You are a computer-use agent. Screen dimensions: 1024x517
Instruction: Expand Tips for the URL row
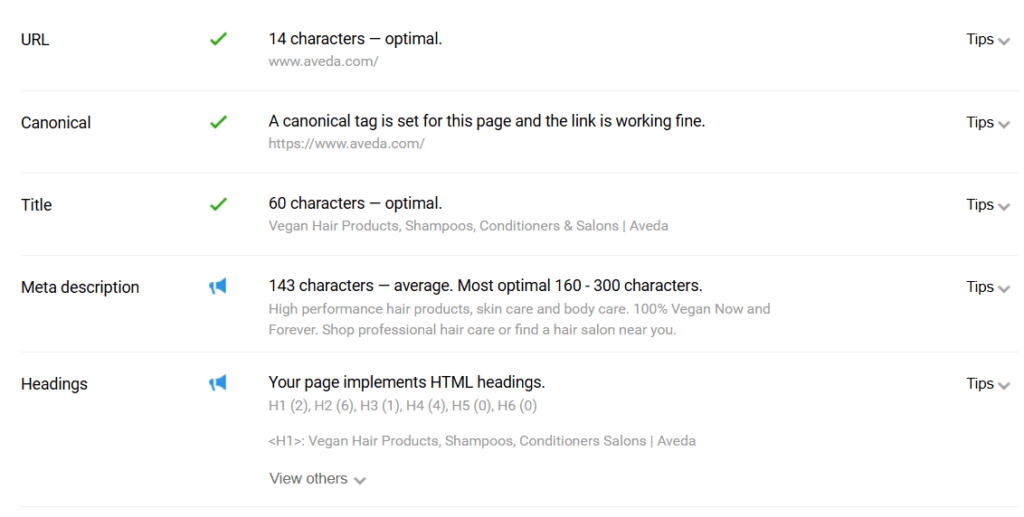click(988, 39)
